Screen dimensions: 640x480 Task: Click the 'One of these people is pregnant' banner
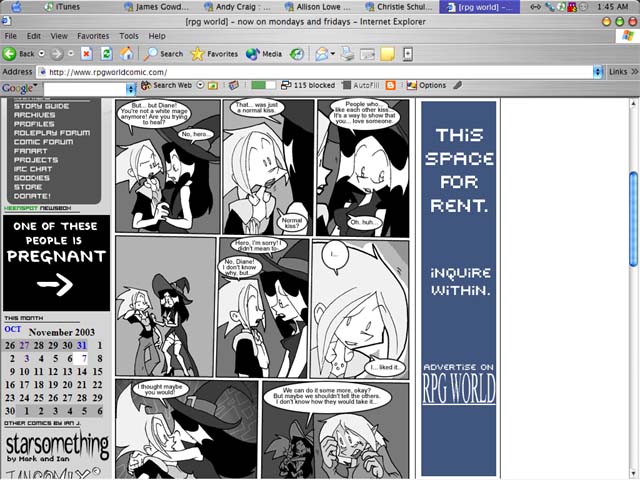pyautogui.click(x=57, y=263)
